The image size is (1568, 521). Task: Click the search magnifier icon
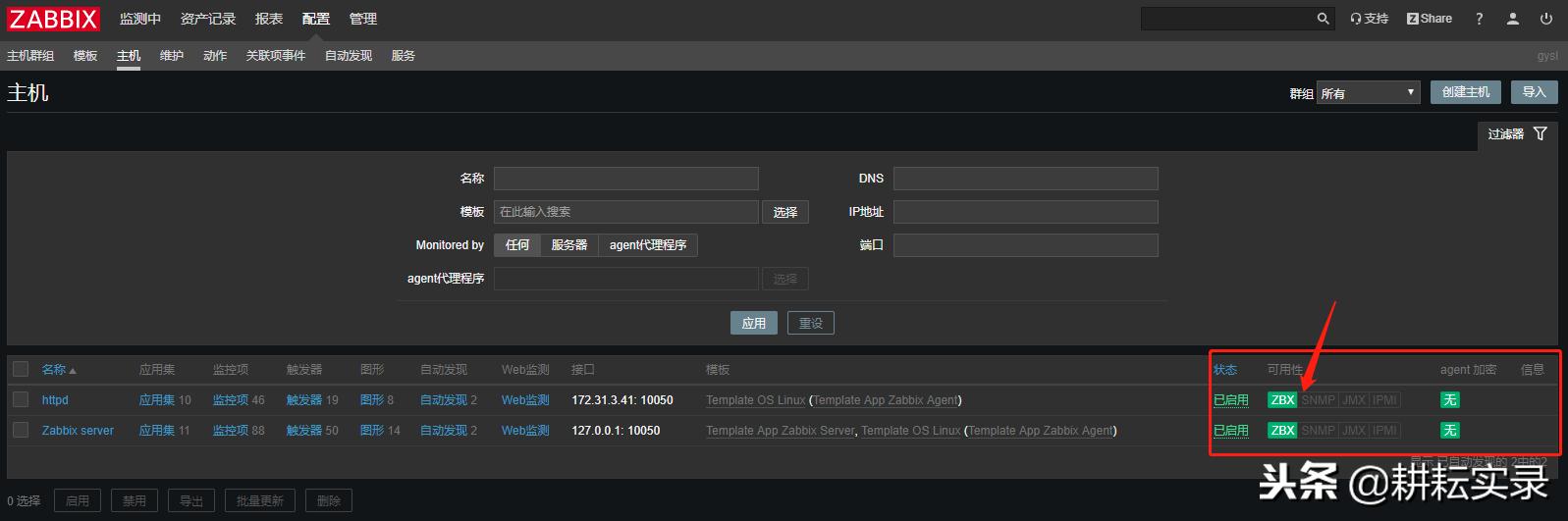click(x=1323, y=19)
